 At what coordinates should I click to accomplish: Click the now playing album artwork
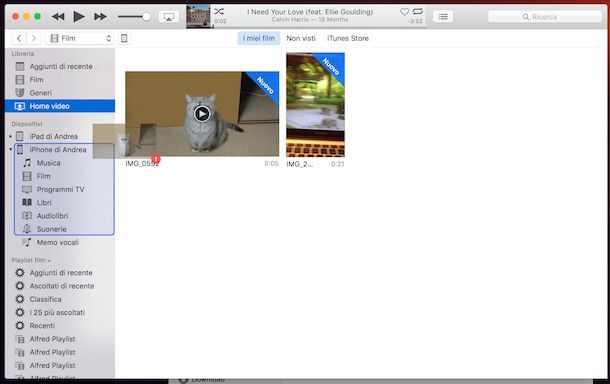click(198, 16)
